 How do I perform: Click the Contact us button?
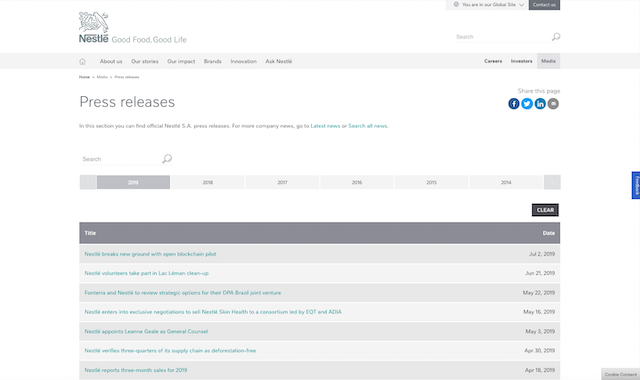coord(544,4)
